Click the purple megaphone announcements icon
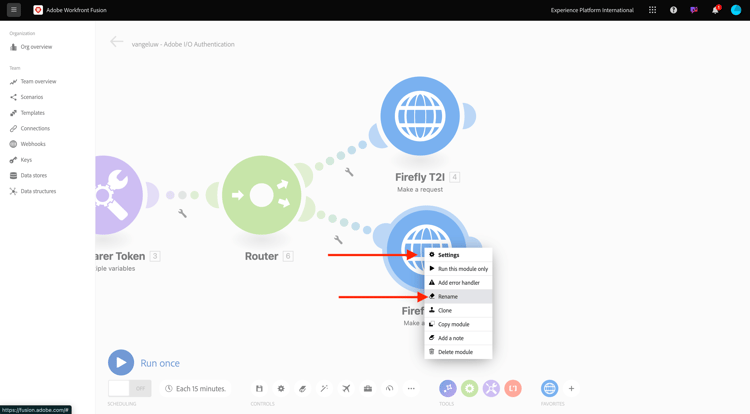The height and width of the screenshot is (414, 750). pos(694,10)
